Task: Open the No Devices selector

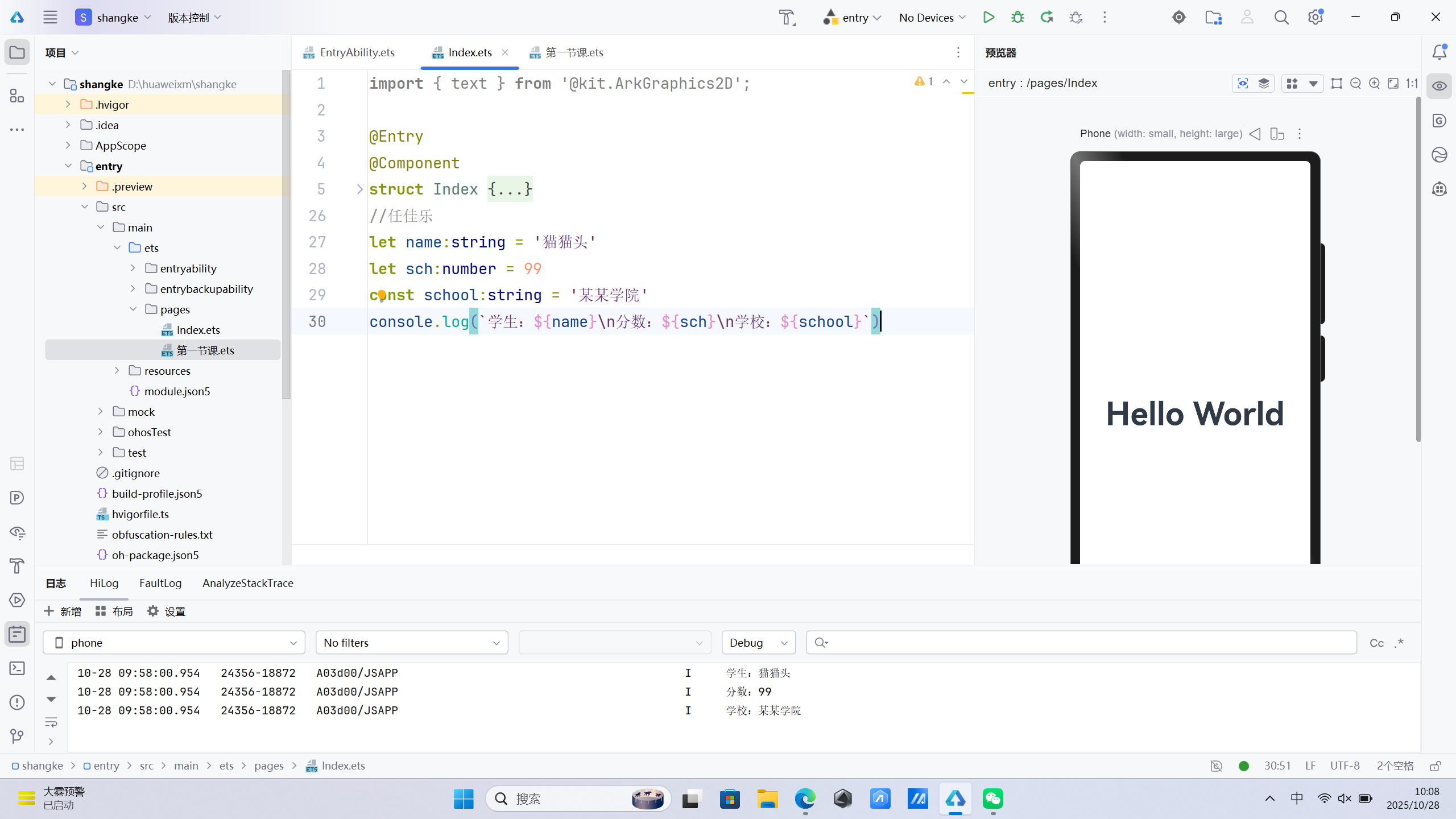Action: tap(932, 18)
